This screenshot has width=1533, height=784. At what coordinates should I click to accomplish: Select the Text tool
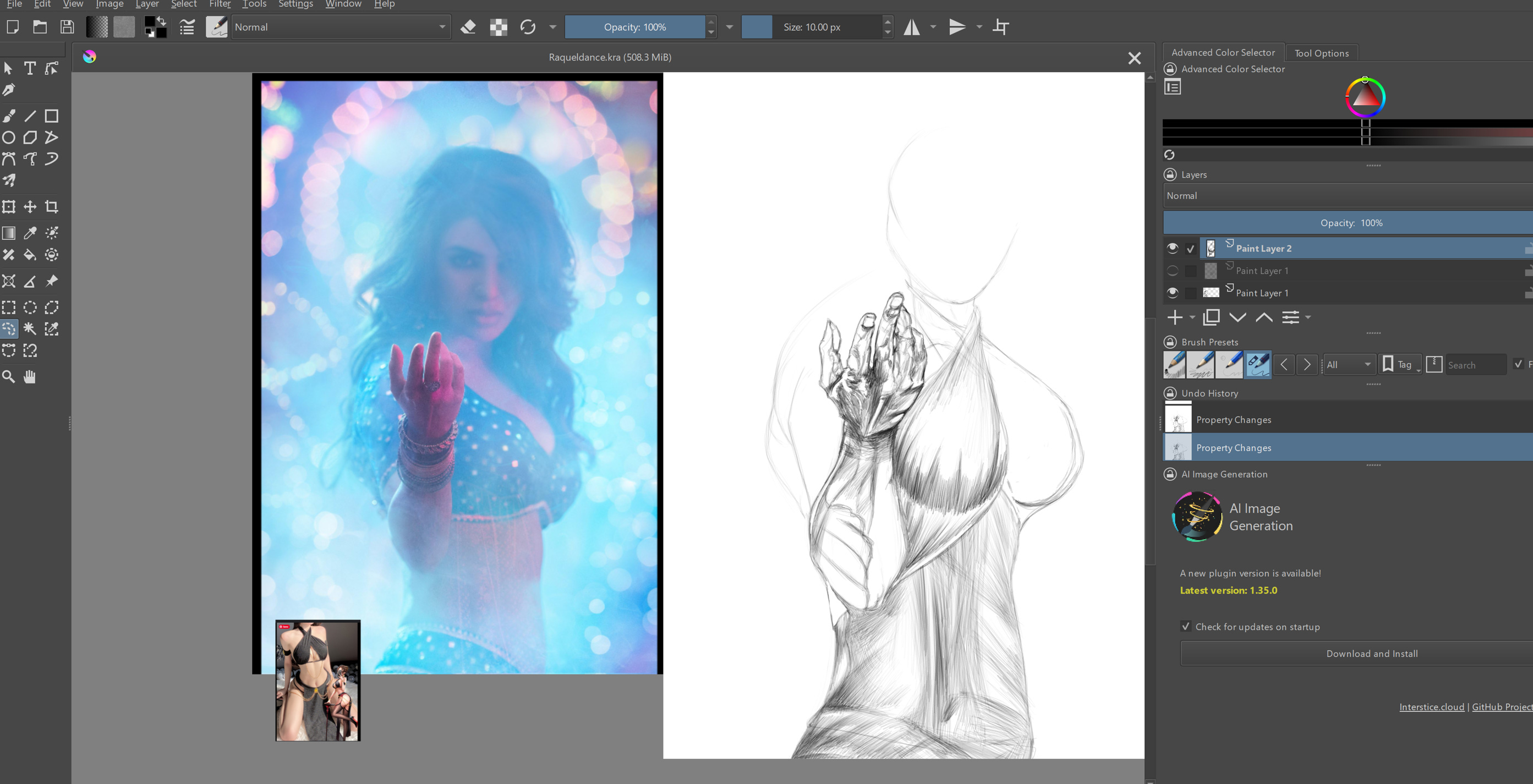(x=30, y=68)
